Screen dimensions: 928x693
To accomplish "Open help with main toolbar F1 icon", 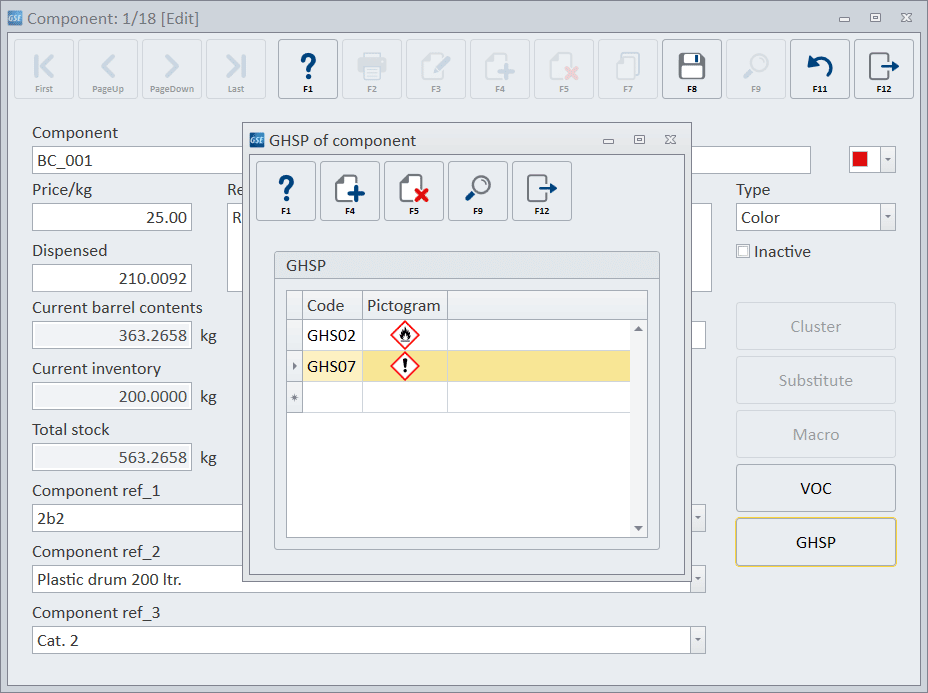I will pyautogui.click(x=307, y=68).
